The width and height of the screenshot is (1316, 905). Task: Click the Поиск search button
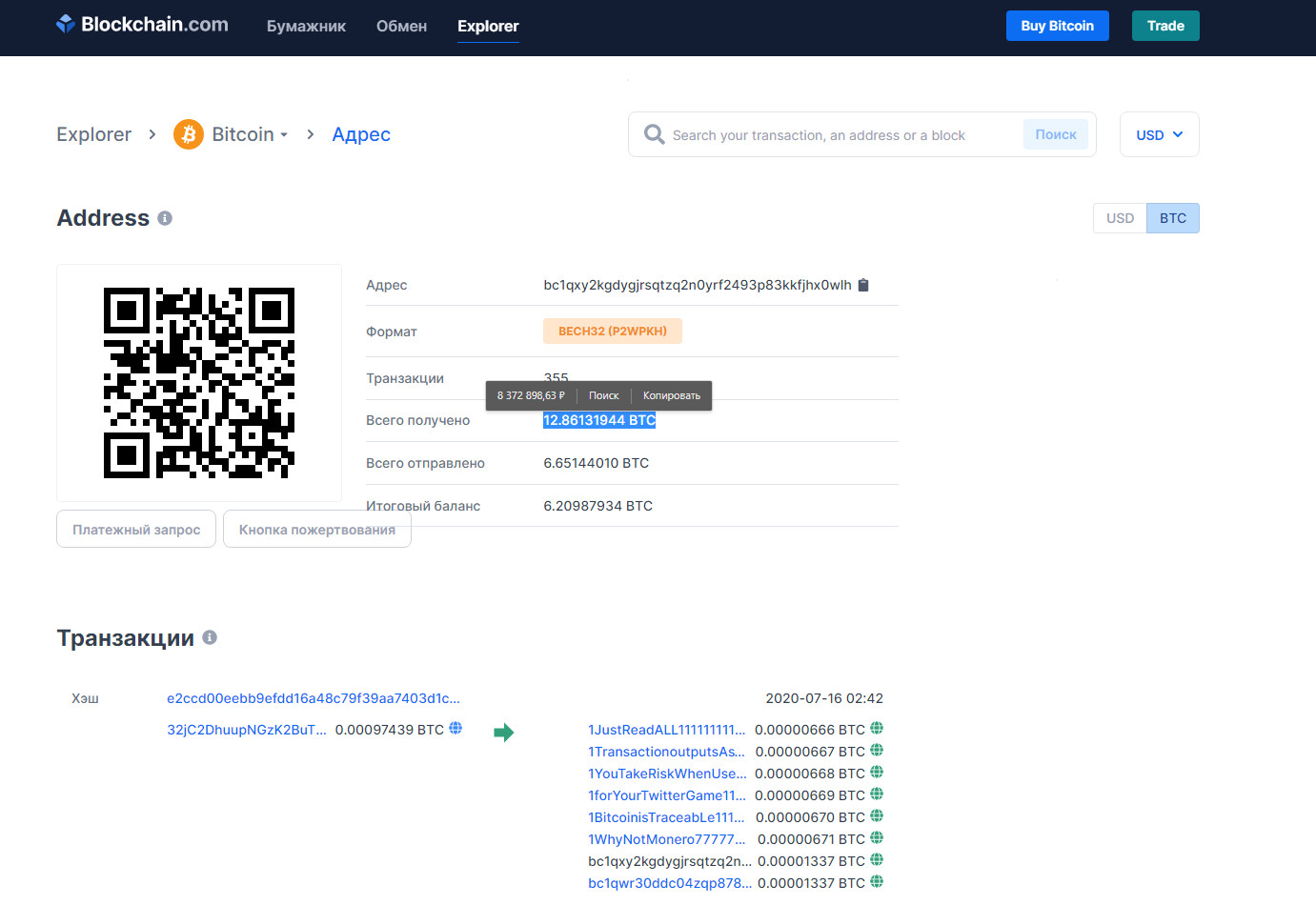pos(1056,134)
